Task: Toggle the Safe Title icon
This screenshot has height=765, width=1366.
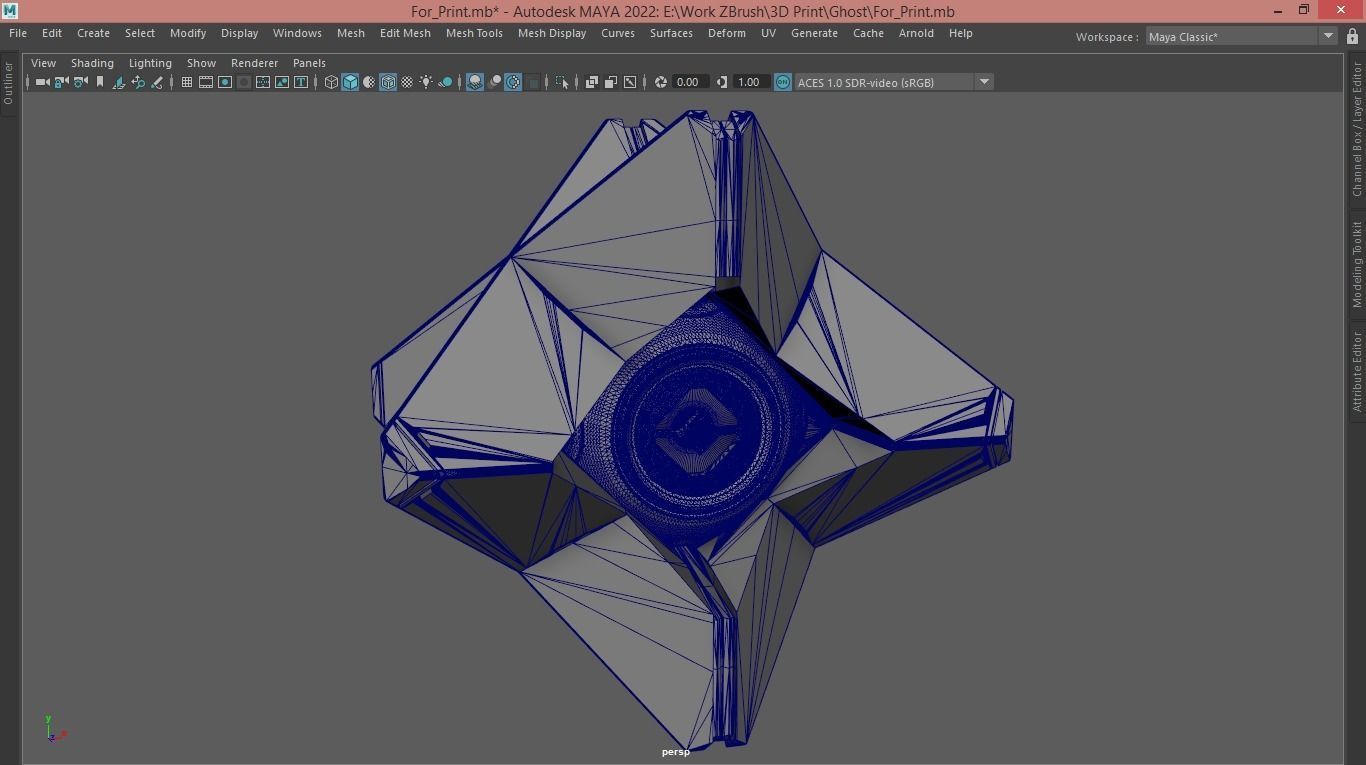Action: (x=301, y=82)
